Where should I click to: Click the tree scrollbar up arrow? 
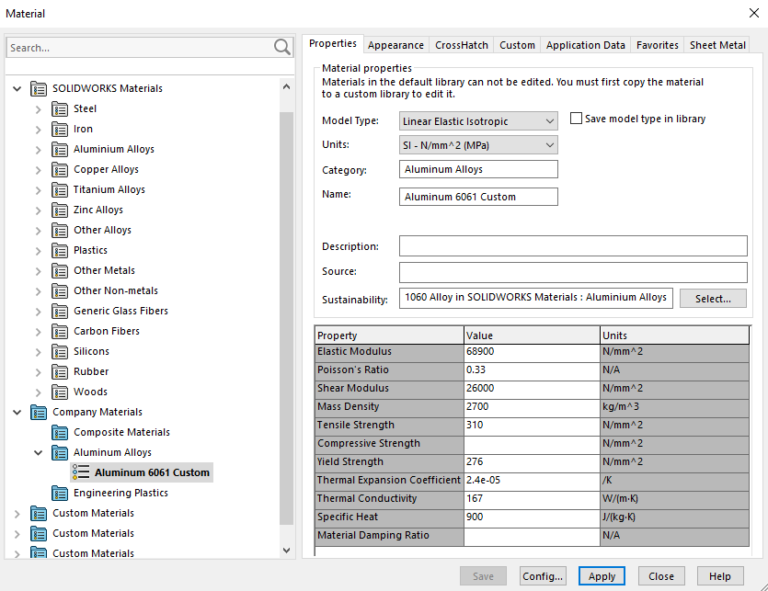(287, 87)
